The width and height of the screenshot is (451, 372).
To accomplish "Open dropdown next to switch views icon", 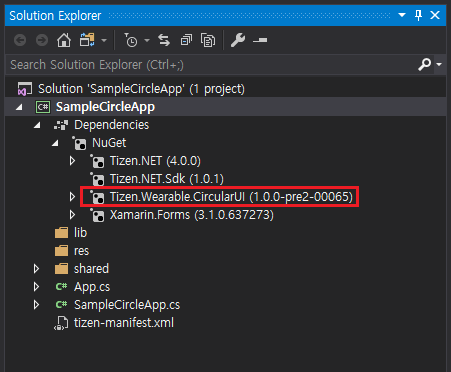I will point(104,41).
